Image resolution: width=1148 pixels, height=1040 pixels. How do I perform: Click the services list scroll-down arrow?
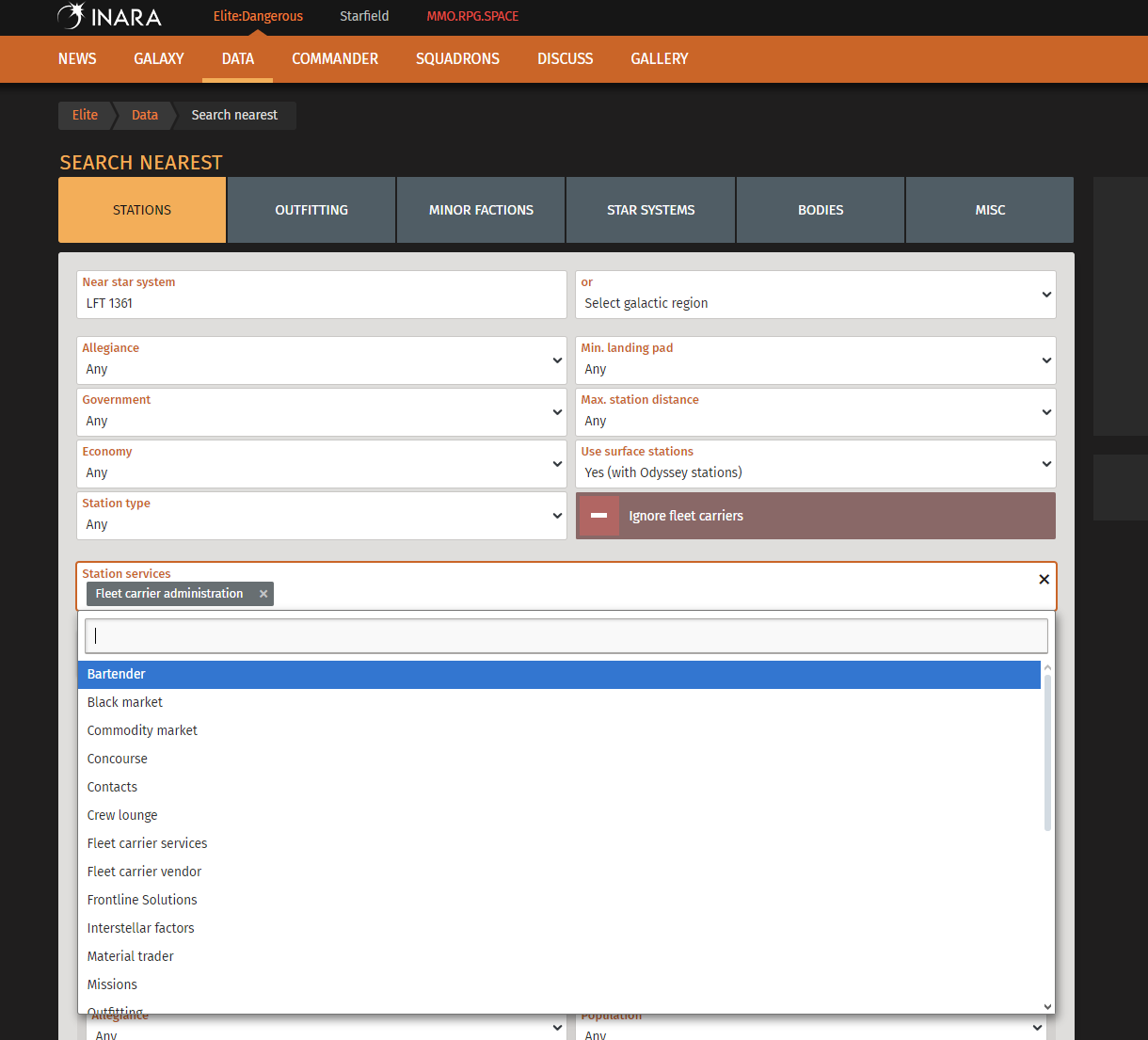[x=1047, y=1007]
